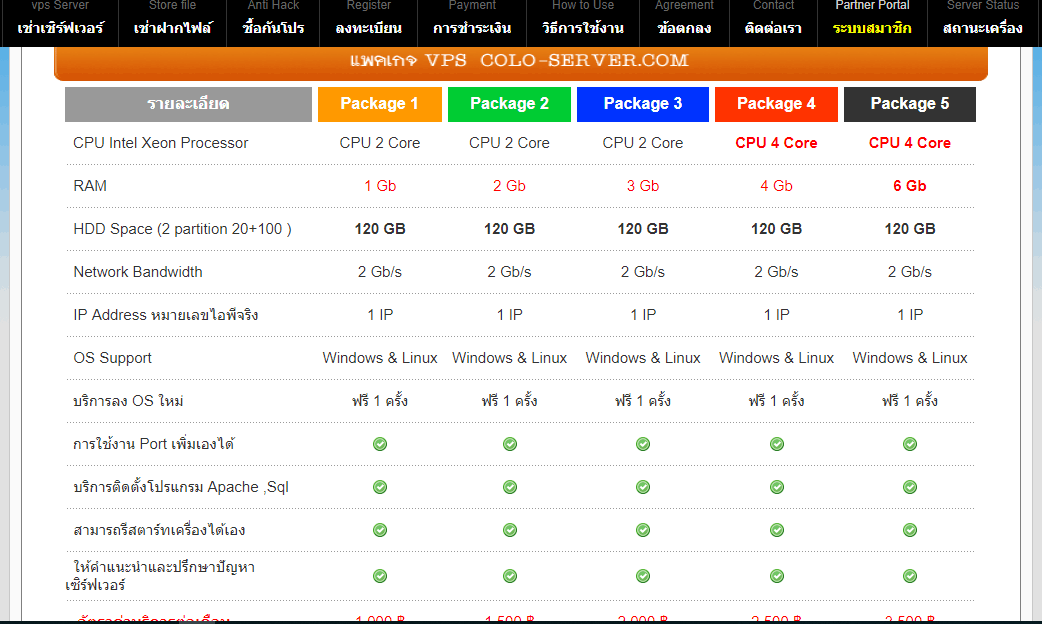
Task: Click the Apache ,Sql checkmark for Package 4
Action: [777, 487]
